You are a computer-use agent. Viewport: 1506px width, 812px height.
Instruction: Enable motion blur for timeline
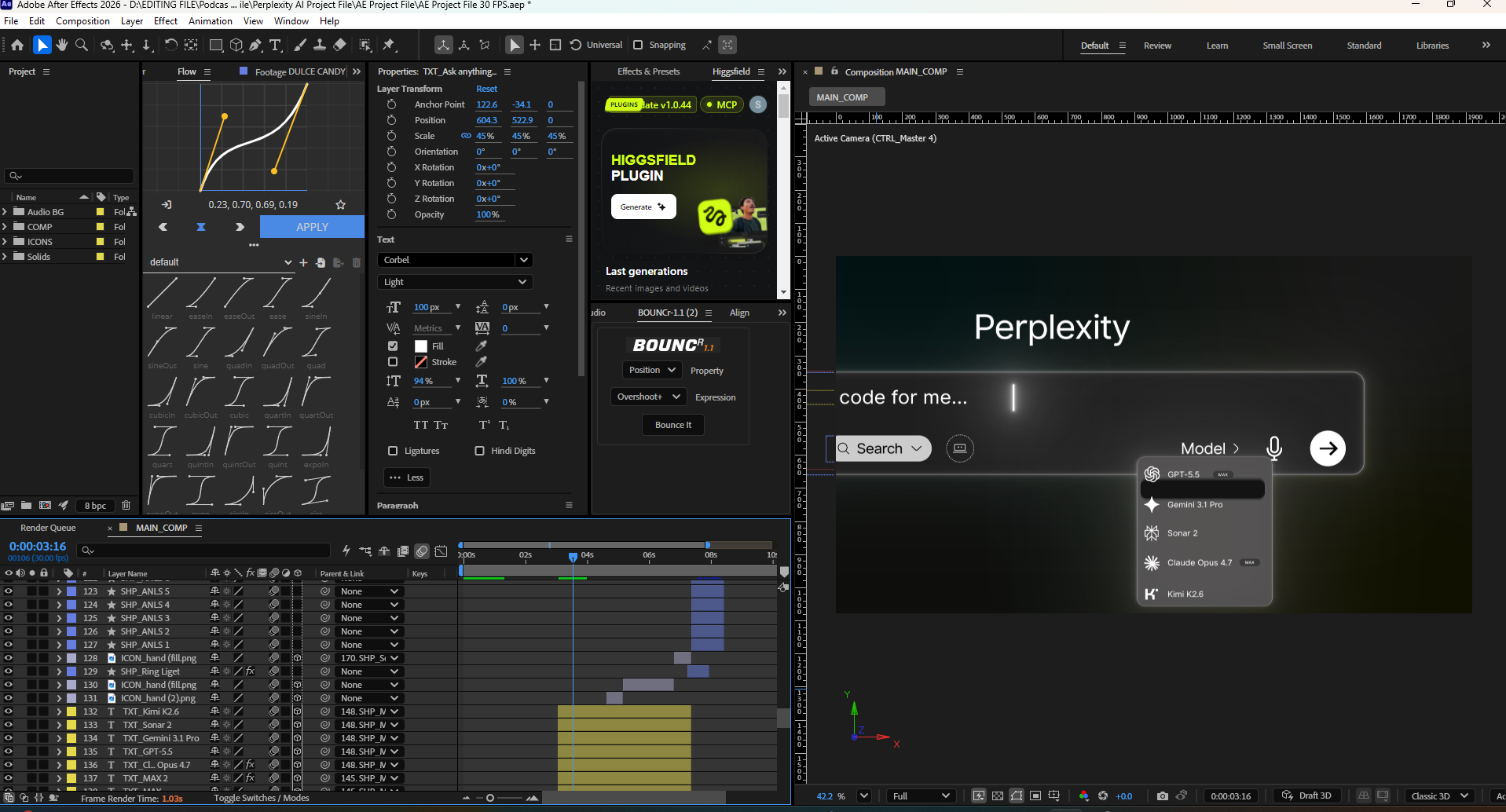(422, 551)
